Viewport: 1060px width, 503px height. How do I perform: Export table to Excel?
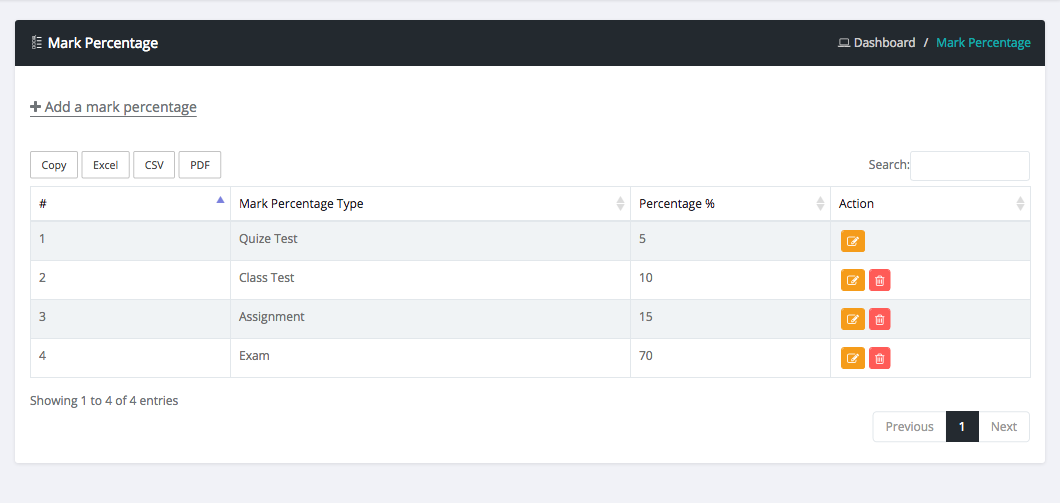point(105,165)
